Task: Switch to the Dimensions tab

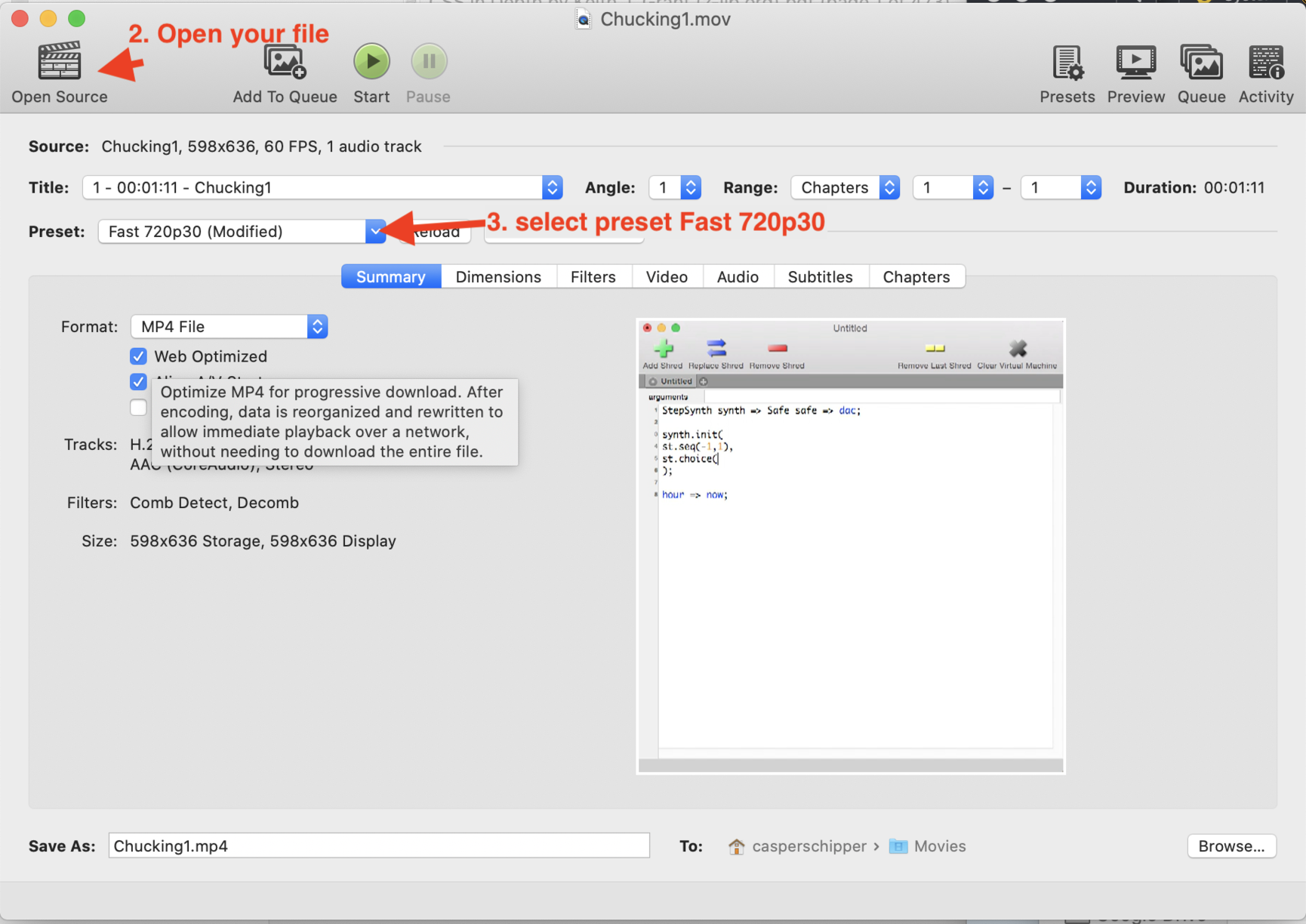Action: tap(498, 277)
